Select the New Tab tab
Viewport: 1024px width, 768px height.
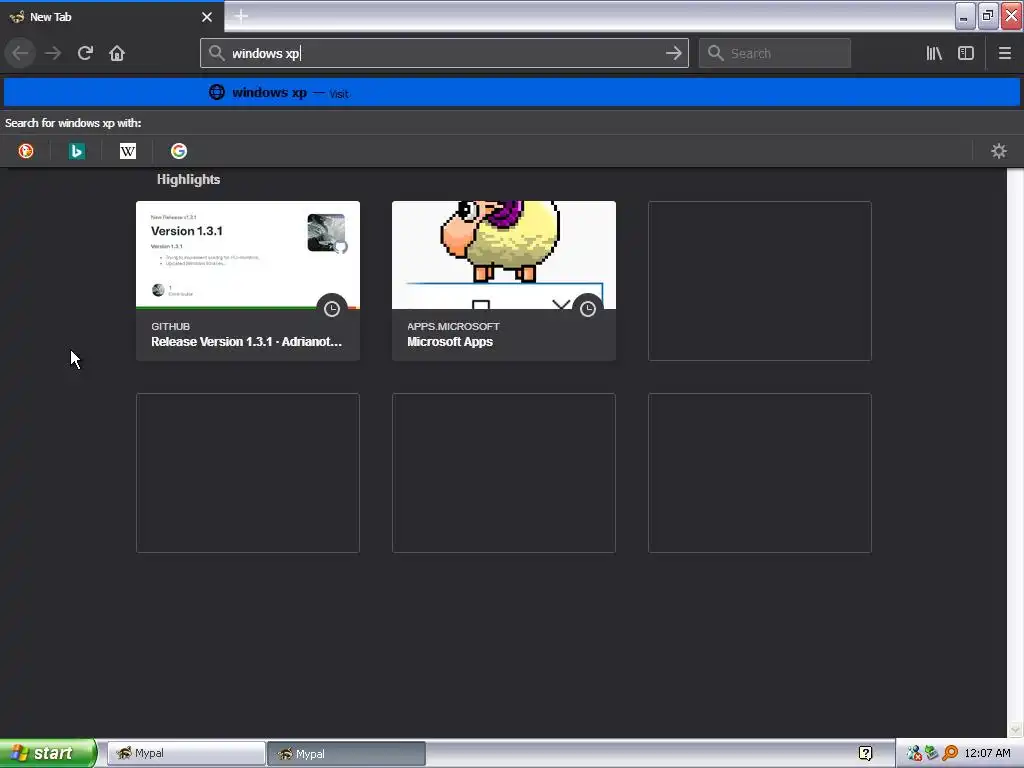click(x=111, y=17)
